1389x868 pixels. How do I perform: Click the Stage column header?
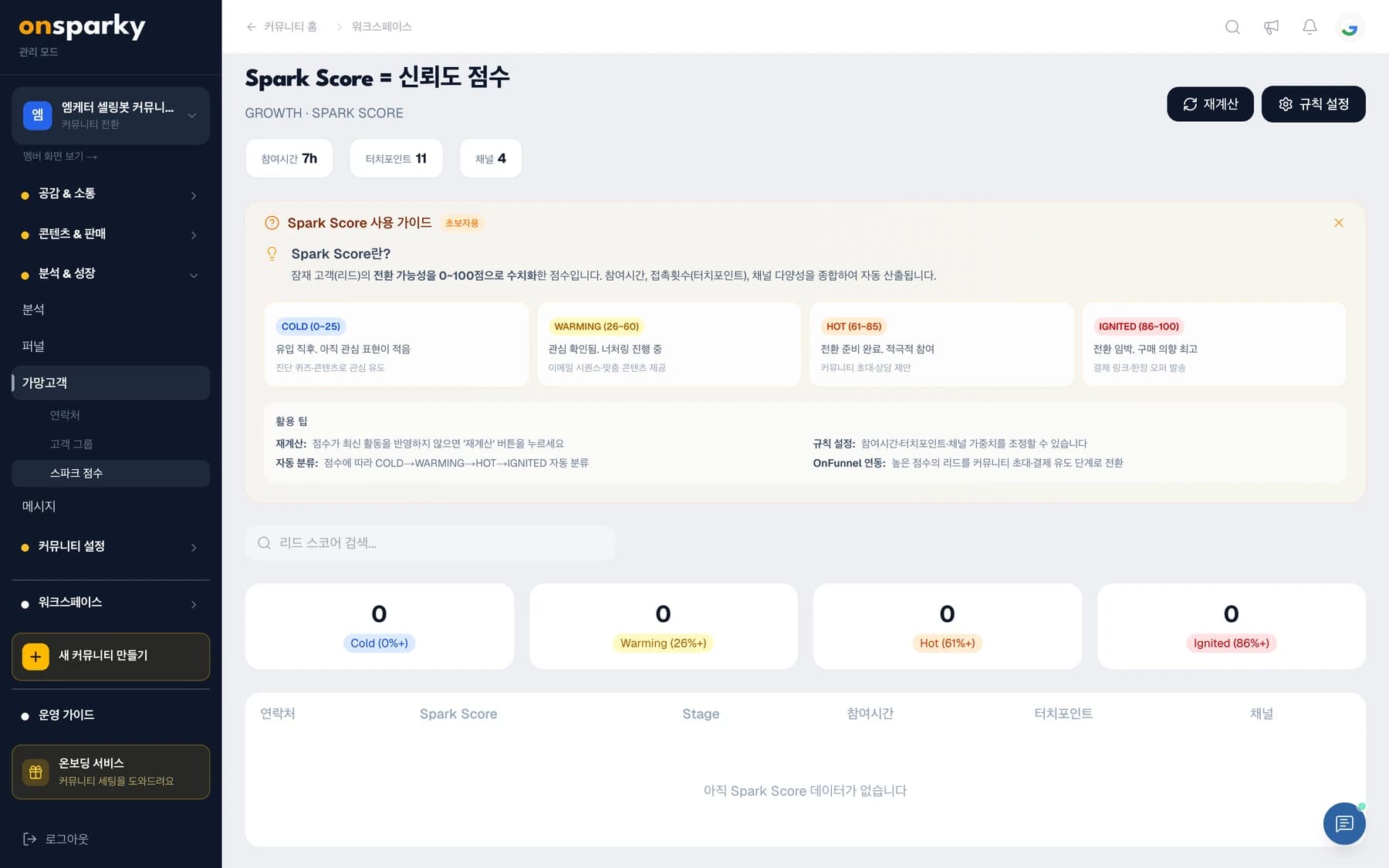(x=701, y=714)
